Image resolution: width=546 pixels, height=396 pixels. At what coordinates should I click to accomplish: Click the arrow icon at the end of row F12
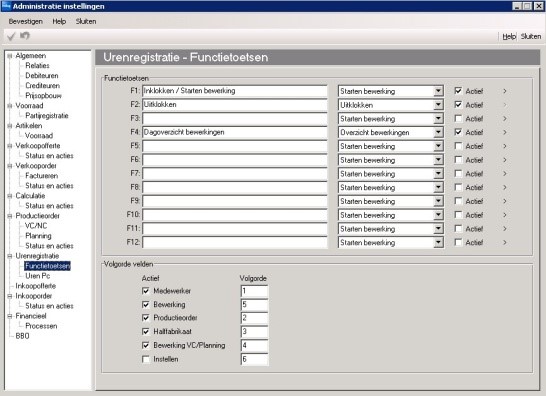[x=505, y=242]
